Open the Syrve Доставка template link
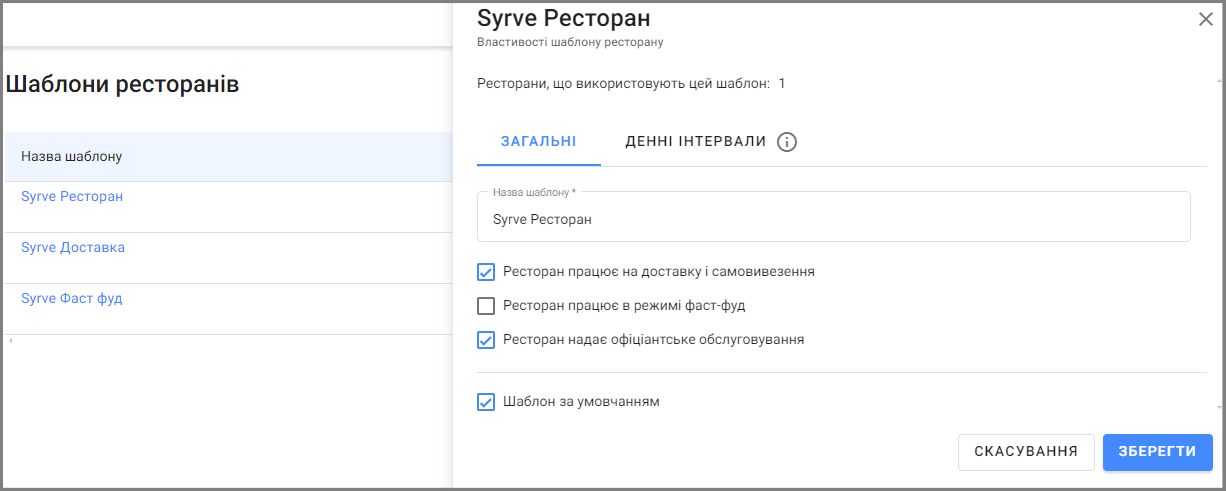Viewport: 1226px width, 491px height. (x=73, y=247)
